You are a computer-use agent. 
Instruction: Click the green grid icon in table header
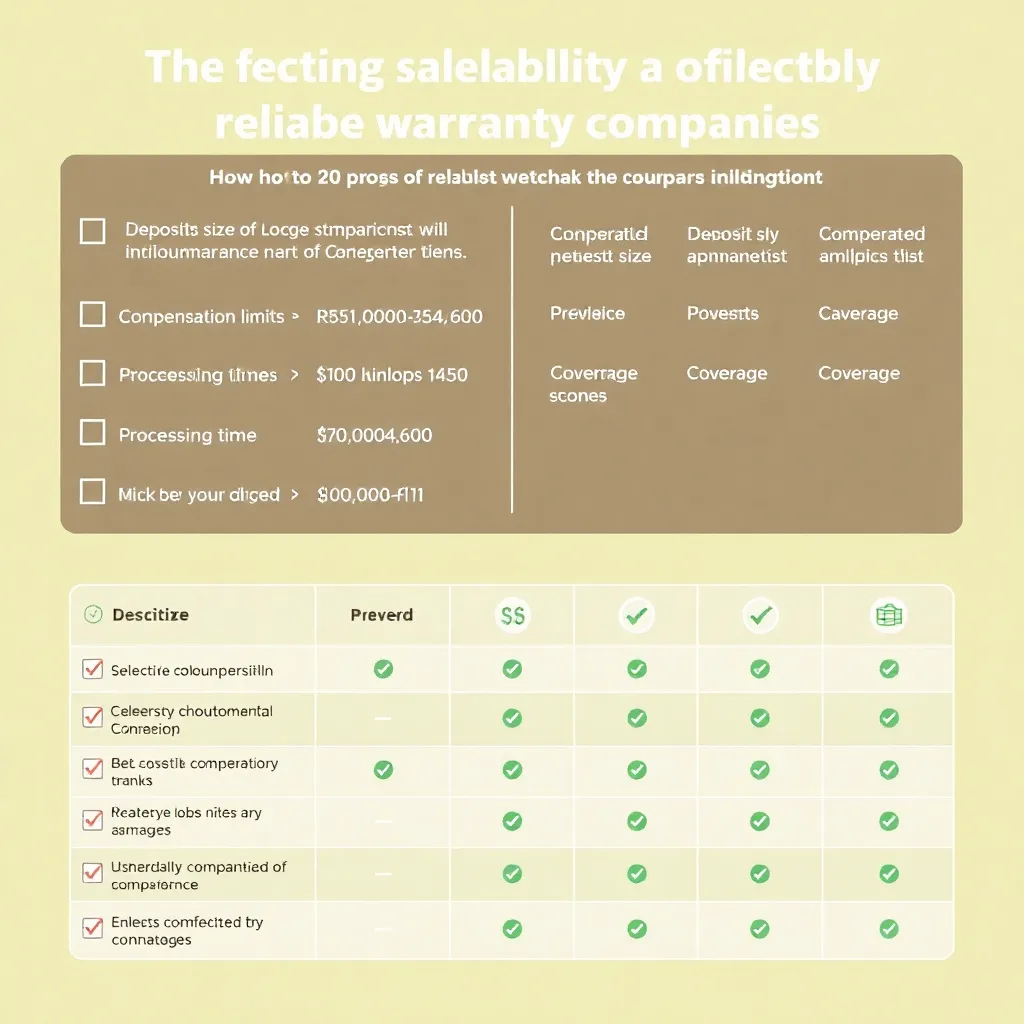[x=888, y=617]
